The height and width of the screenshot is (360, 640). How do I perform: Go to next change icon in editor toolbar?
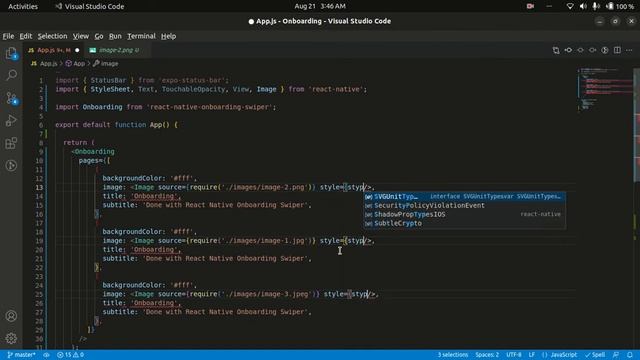click(x=593, y=50)
